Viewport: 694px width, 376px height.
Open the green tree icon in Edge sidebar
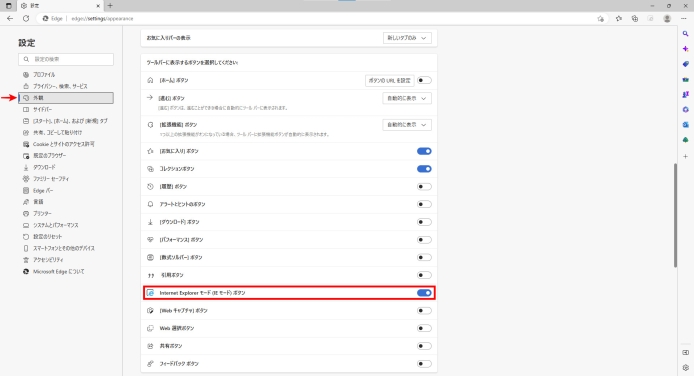pyautogui.click(x=686, y=140)
